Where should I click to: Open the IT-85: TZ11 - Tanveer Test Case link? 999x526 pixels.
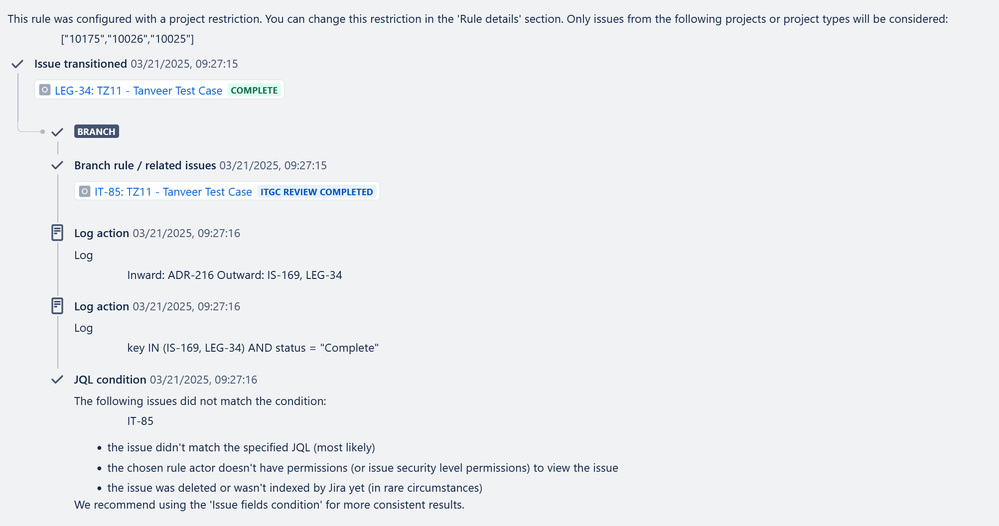173,192
